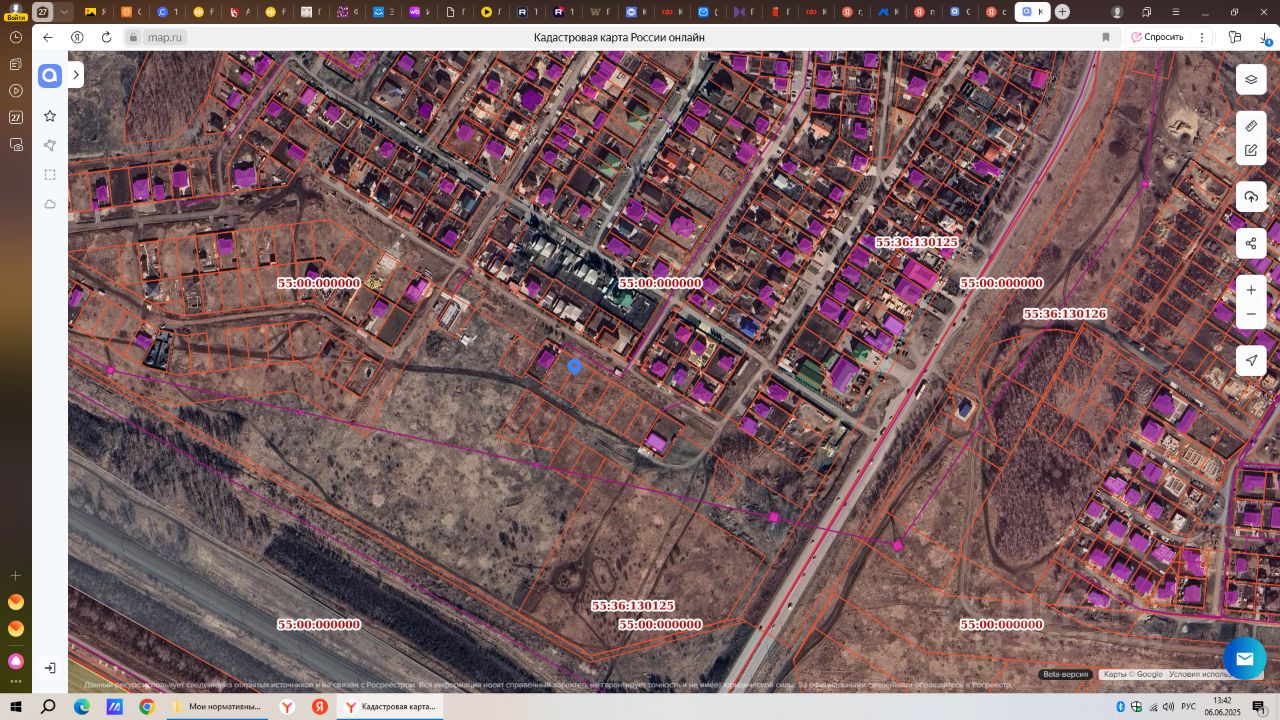Zoom in the map with plus
Viewport: 1280px width, 720px height.
tap(1251, 290)
